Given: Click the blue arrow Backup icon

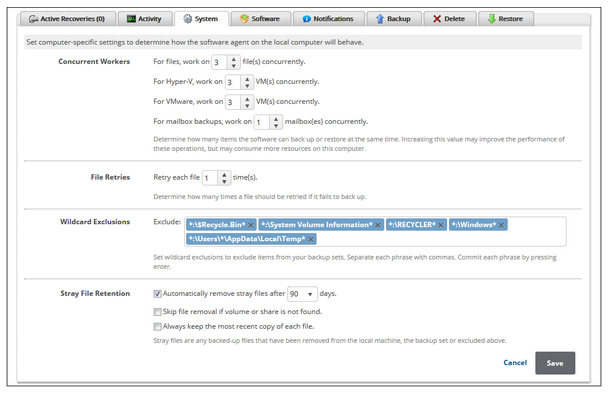Looking at the screenshot, I should tap(380, 19).
